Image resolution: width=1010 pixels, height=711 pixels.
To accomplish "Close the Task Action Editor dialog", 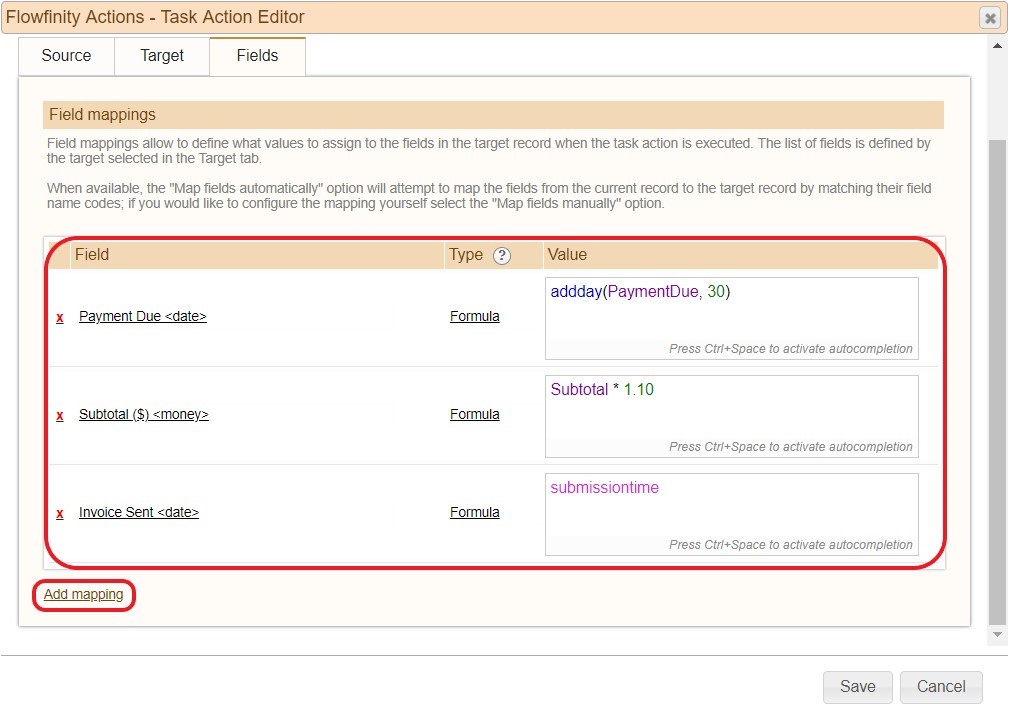I will [989, 18].
